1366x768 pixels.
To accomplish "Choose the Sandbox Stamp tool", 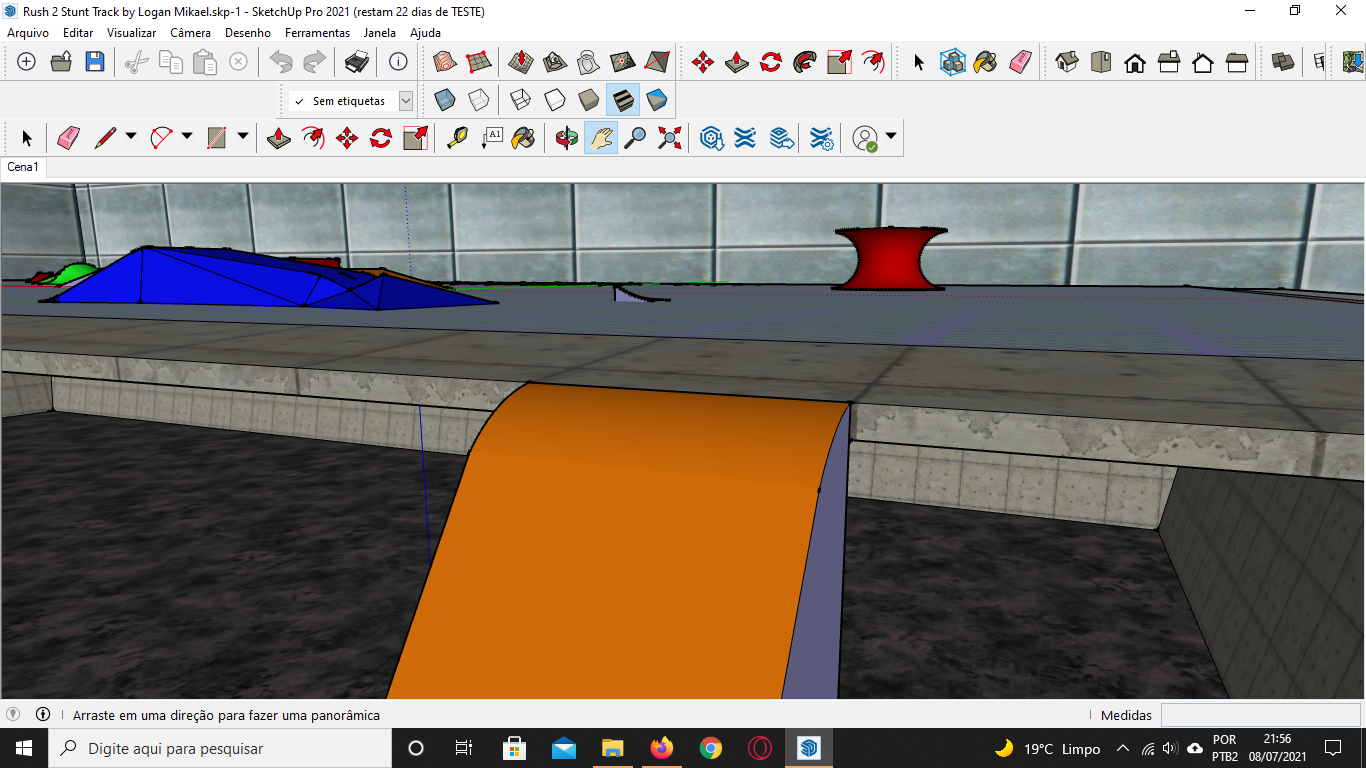I will tap(555, 62).
